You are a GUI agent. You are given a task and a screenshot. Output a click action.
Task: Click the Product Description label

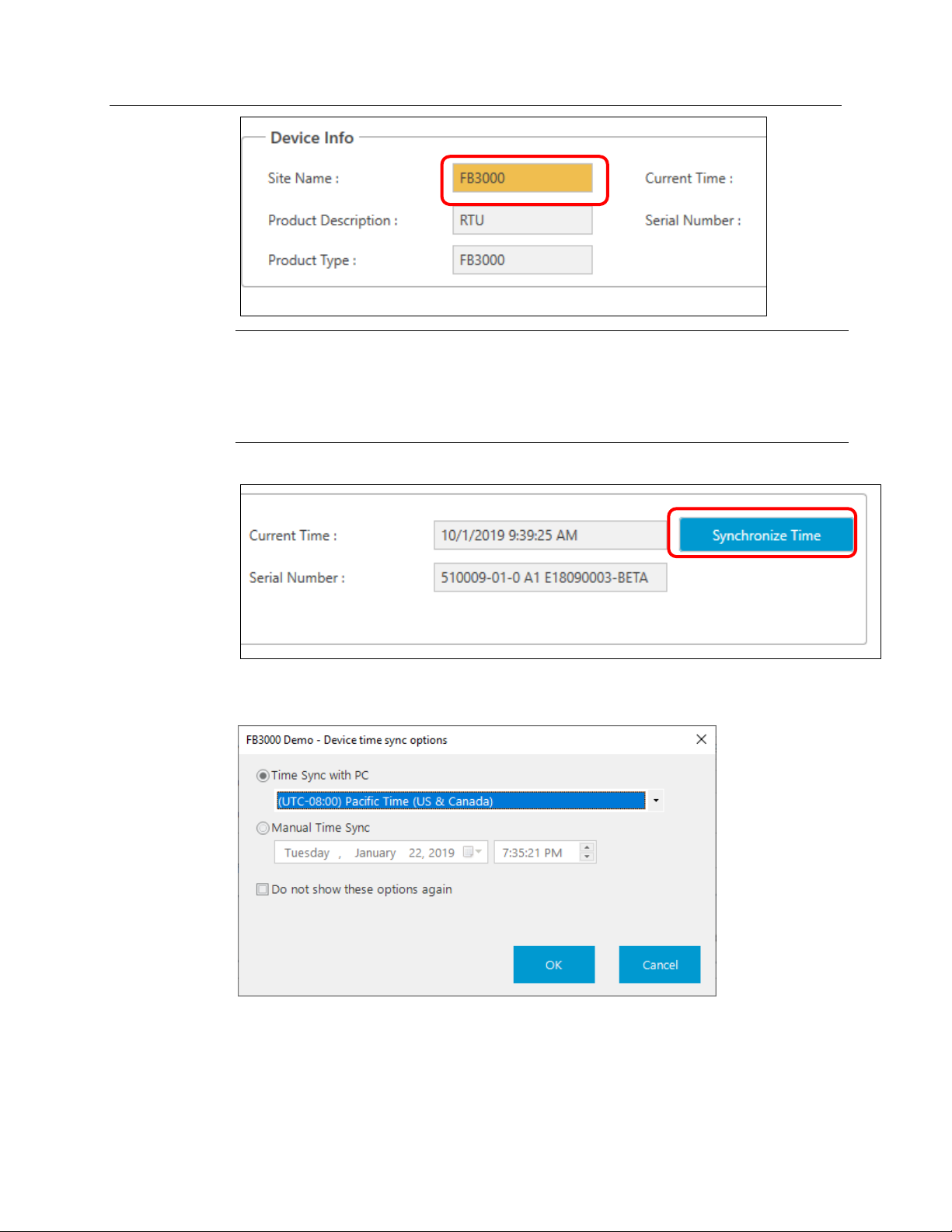coord(333,221)
